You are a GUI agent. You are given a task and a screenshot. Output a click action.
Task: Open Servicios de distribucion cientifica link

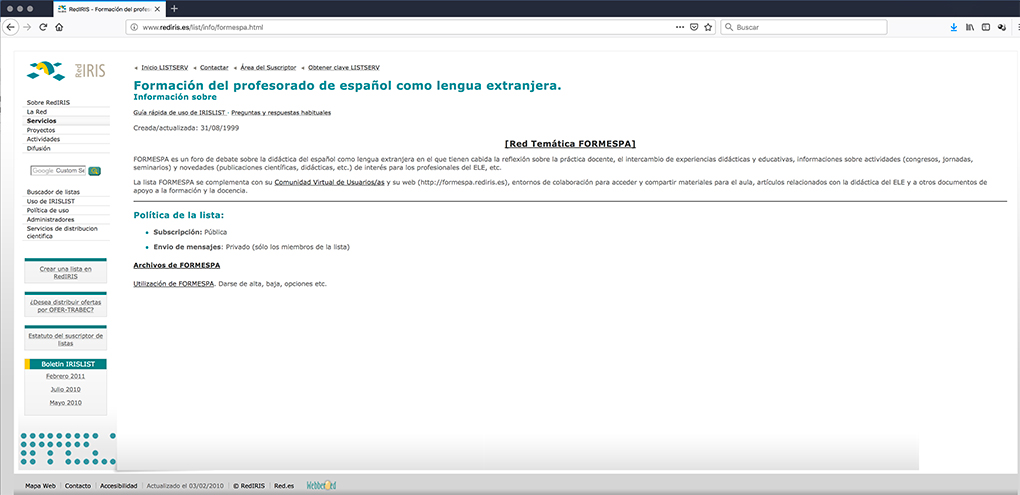pyautogui.click(x=62, y=232)
